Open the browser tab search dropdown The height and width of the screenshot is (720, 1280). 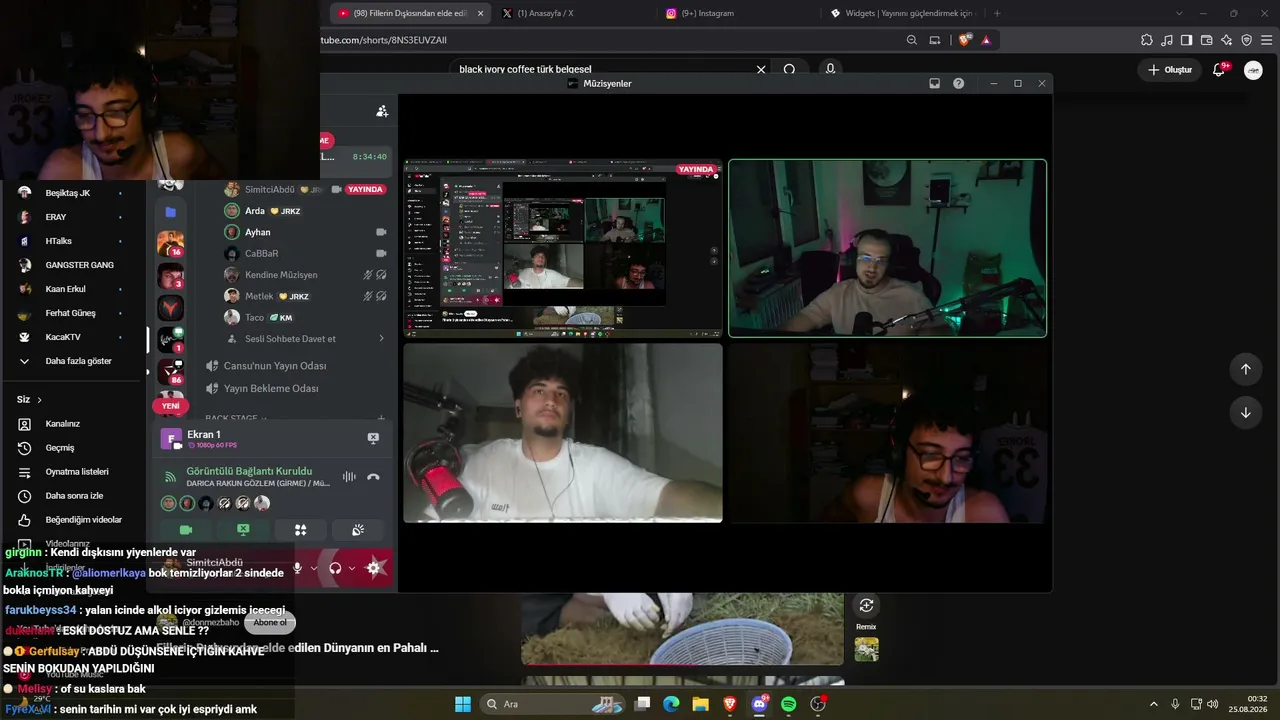(x=1179, y=13)
